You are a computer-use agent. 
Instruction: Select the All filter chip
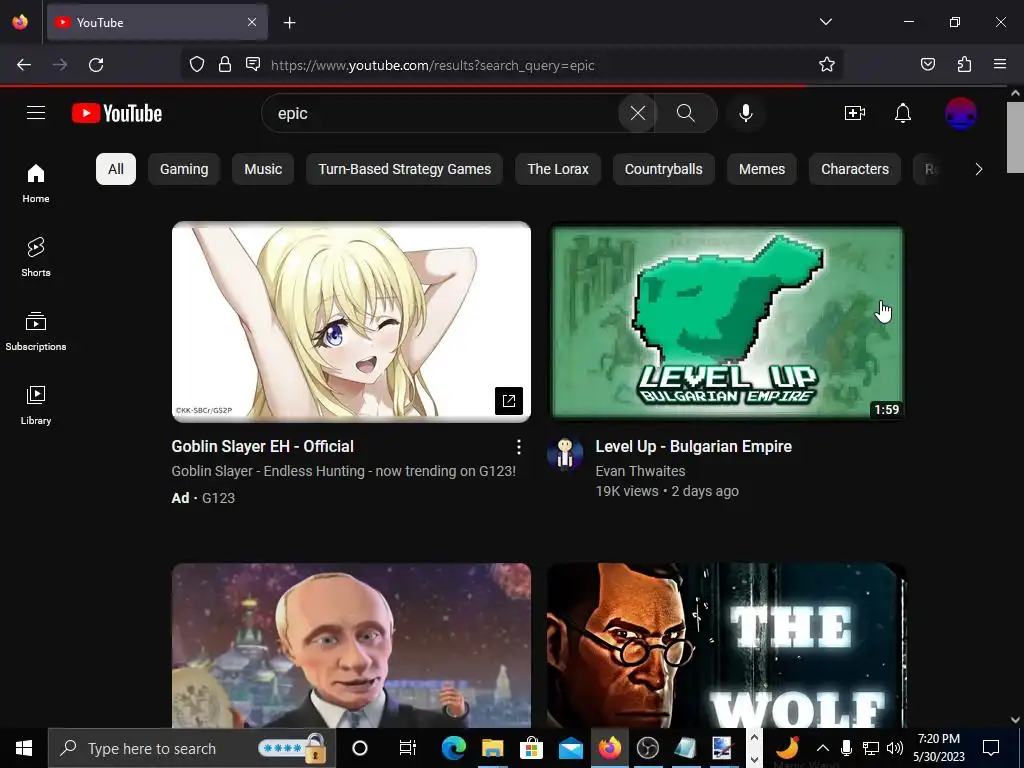tap(116, 169)
